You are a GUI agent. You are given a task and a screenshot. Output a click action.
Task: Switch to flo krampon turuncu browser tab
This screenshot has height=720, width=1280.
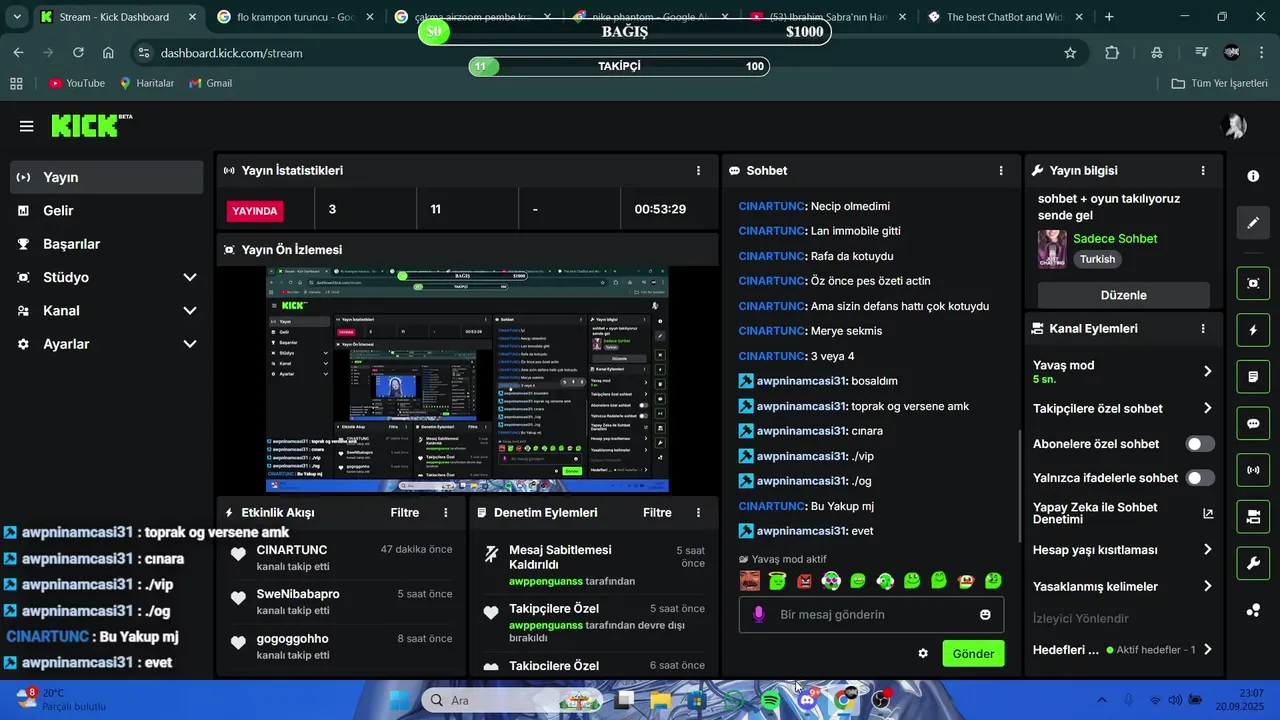(295, 17)
